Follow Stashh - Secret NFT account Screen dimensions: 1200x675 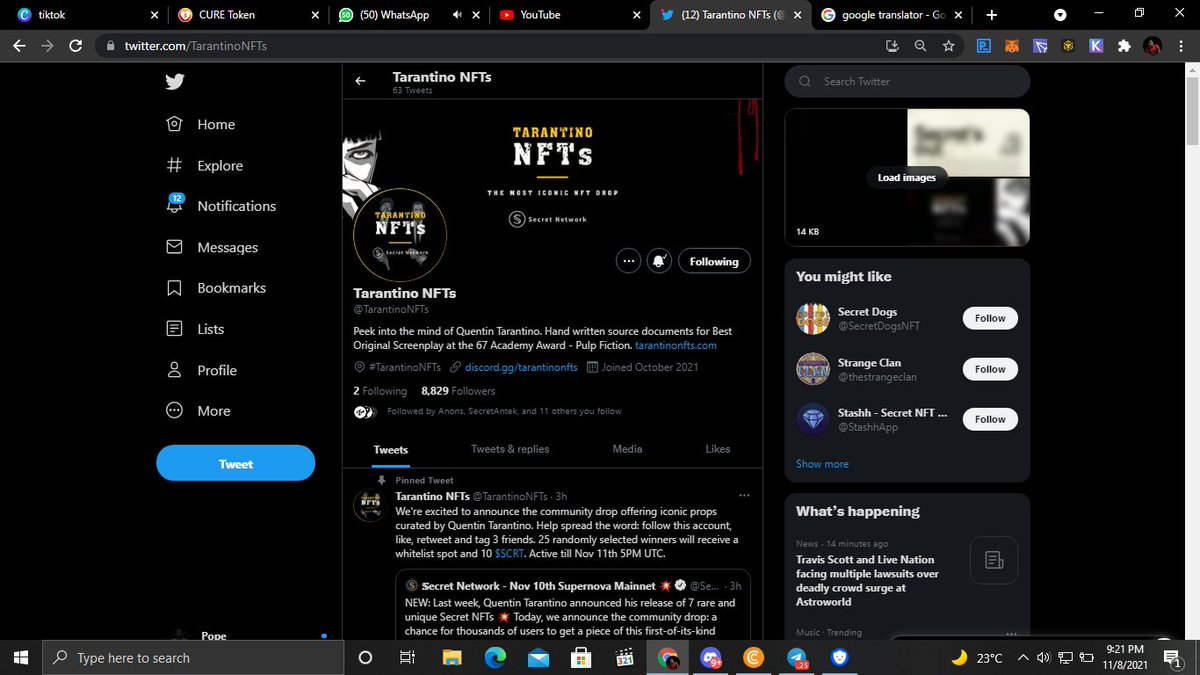click(990, 419)
